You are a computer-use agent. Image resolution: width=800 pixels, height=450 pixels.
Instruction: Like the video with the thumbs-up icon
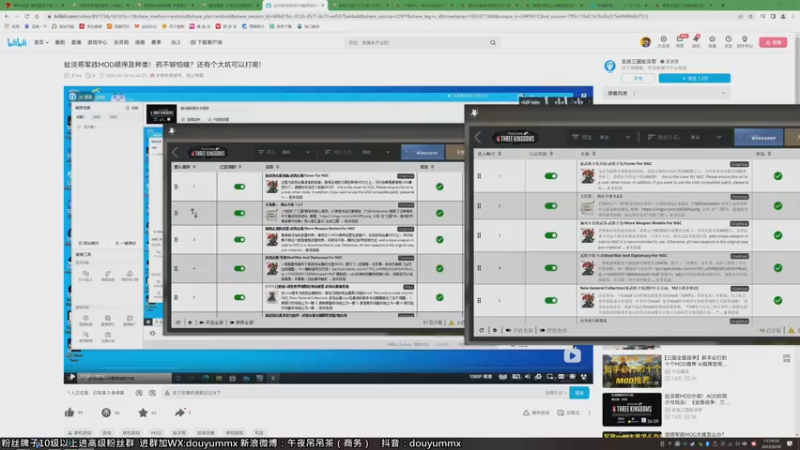tap(69, 412)
